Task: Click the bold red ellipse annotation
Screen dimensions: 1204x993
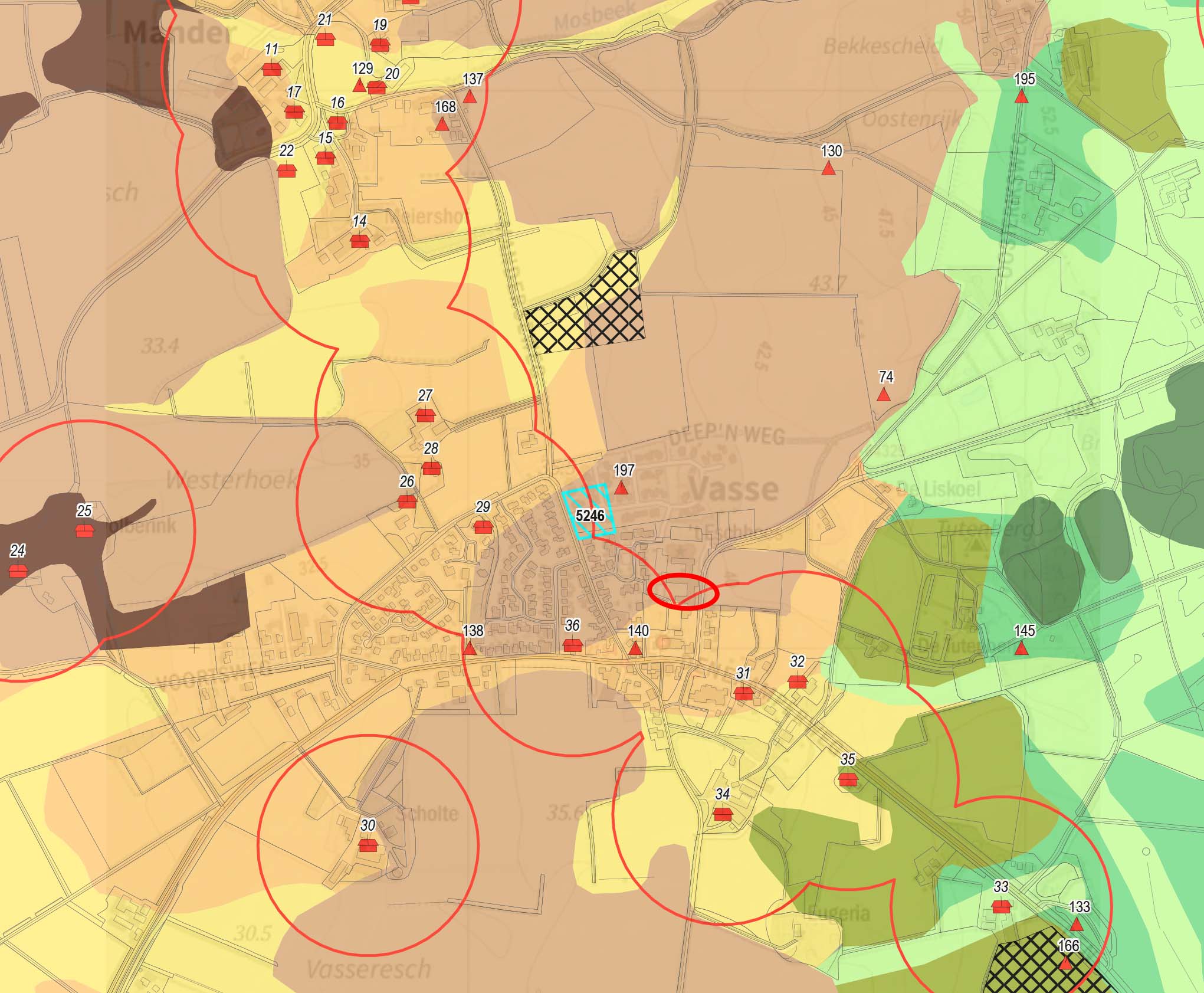Action: pyautogui.click(x=683, y=591)
